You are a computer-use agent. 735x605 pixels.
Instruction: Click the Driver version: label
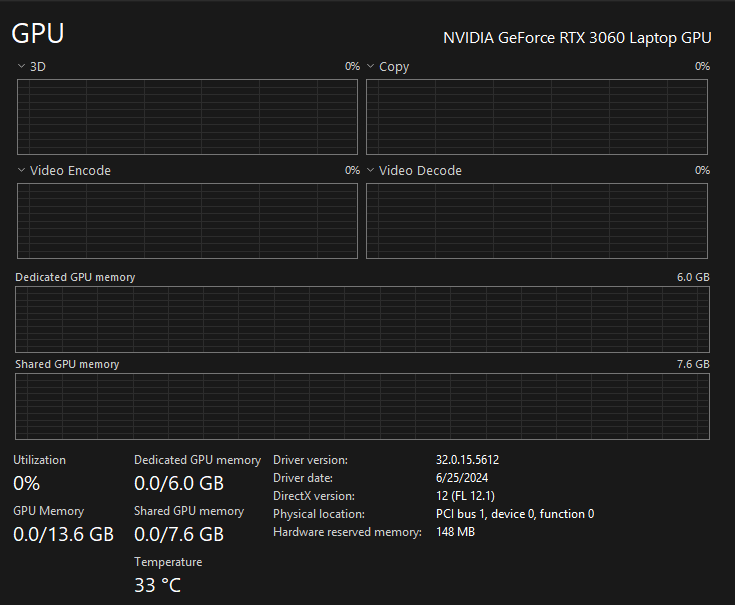pos(310,460)
